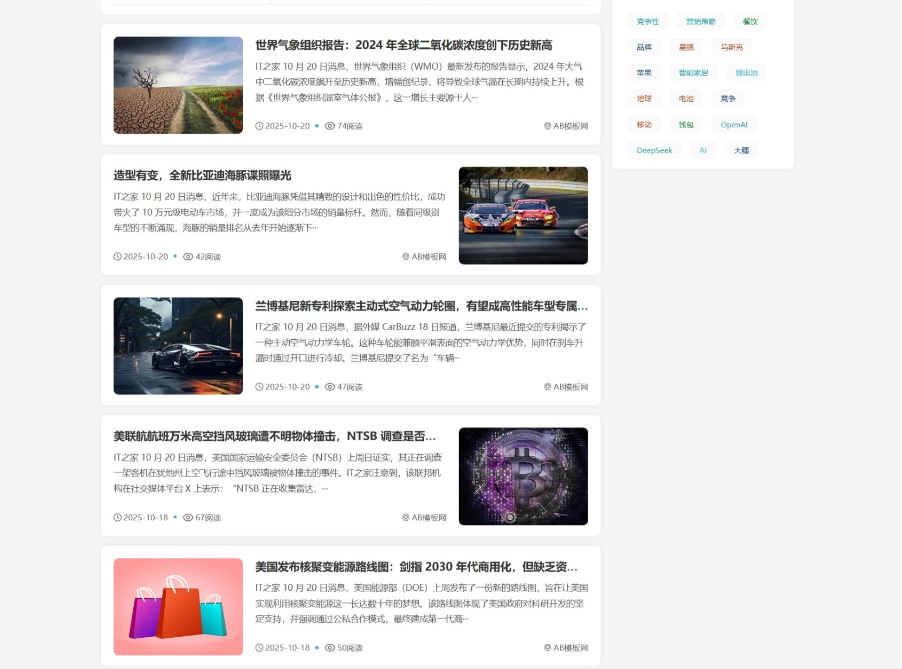The image size is (902, 669).
Task: Click the clock icon on the 兰博基尼 article date
Action: point(260,387)
